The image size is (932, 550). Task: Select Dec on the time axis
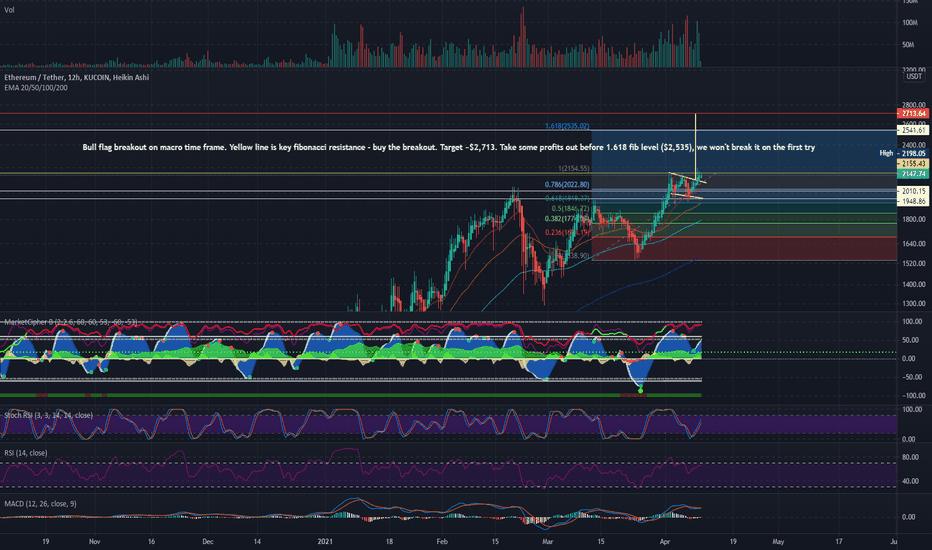(x=207, y=542)
